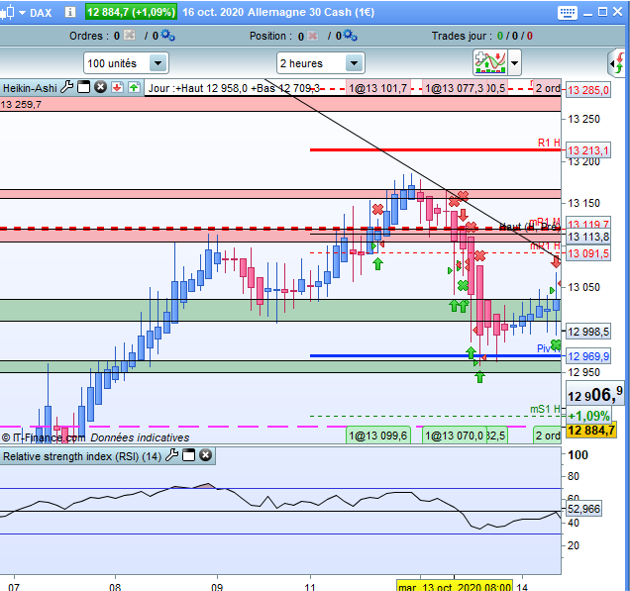
Task: Cancel pending orders with the grey X icon
Action: coord(129,35)
